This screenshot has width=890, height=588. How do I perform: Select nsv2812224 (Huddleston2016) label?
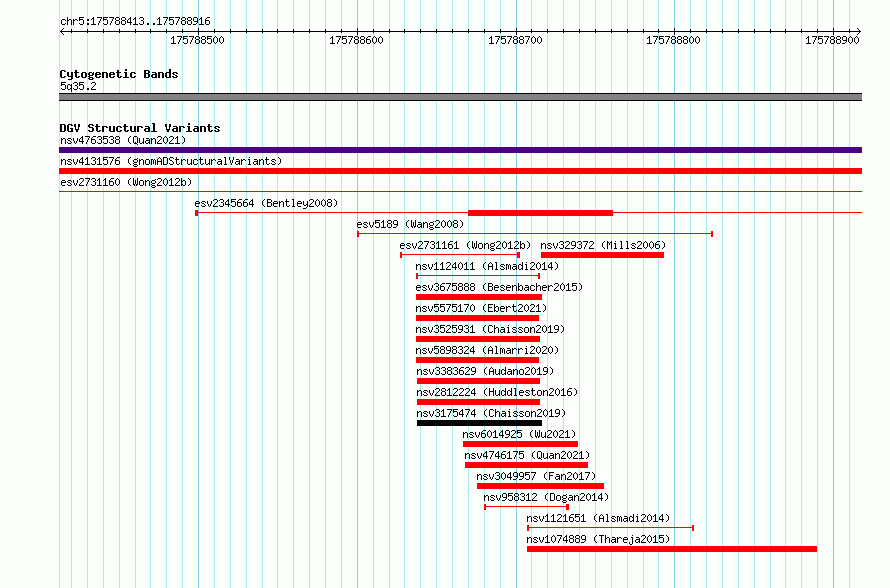point(497,392)
